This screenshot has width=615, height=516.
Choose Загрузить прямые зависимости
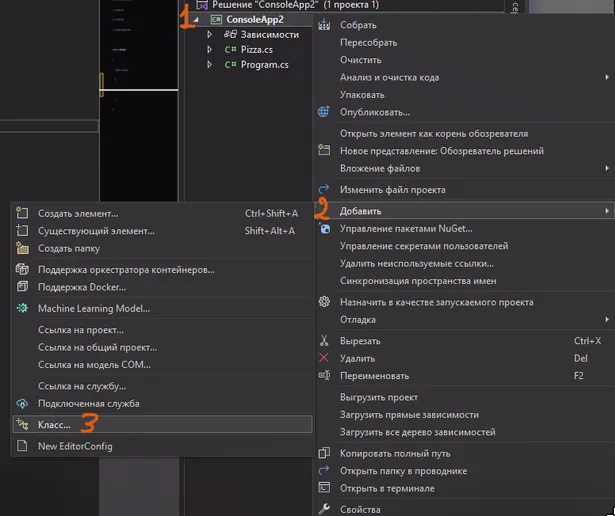(409, 414)
